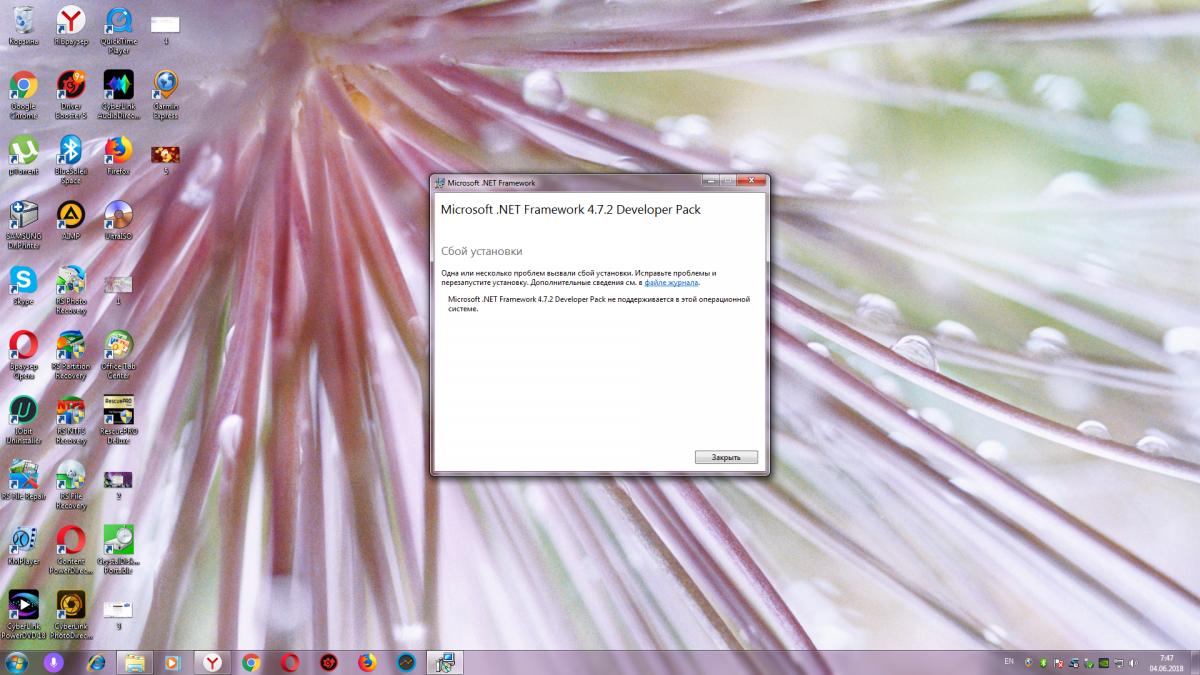The image size is (1200, 675).
Task: Close the .NET Framework installer window
Action: tap(752, 182)
